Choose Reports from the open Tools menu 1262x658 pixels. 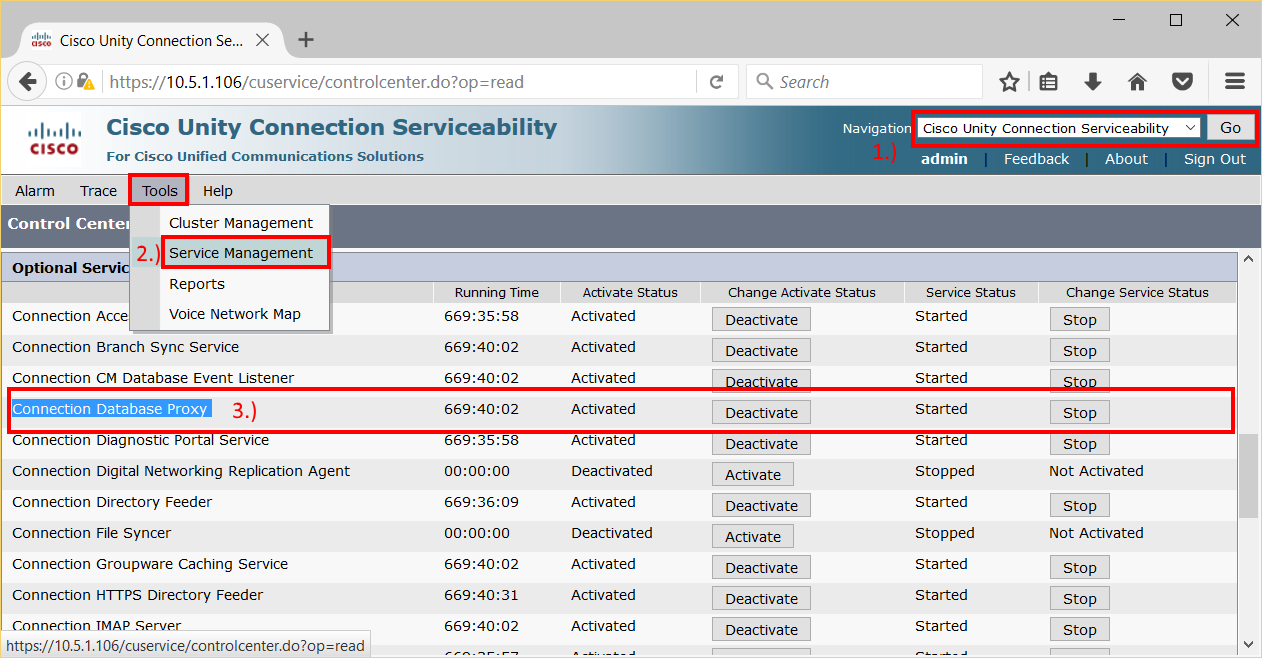pos(197,283)
